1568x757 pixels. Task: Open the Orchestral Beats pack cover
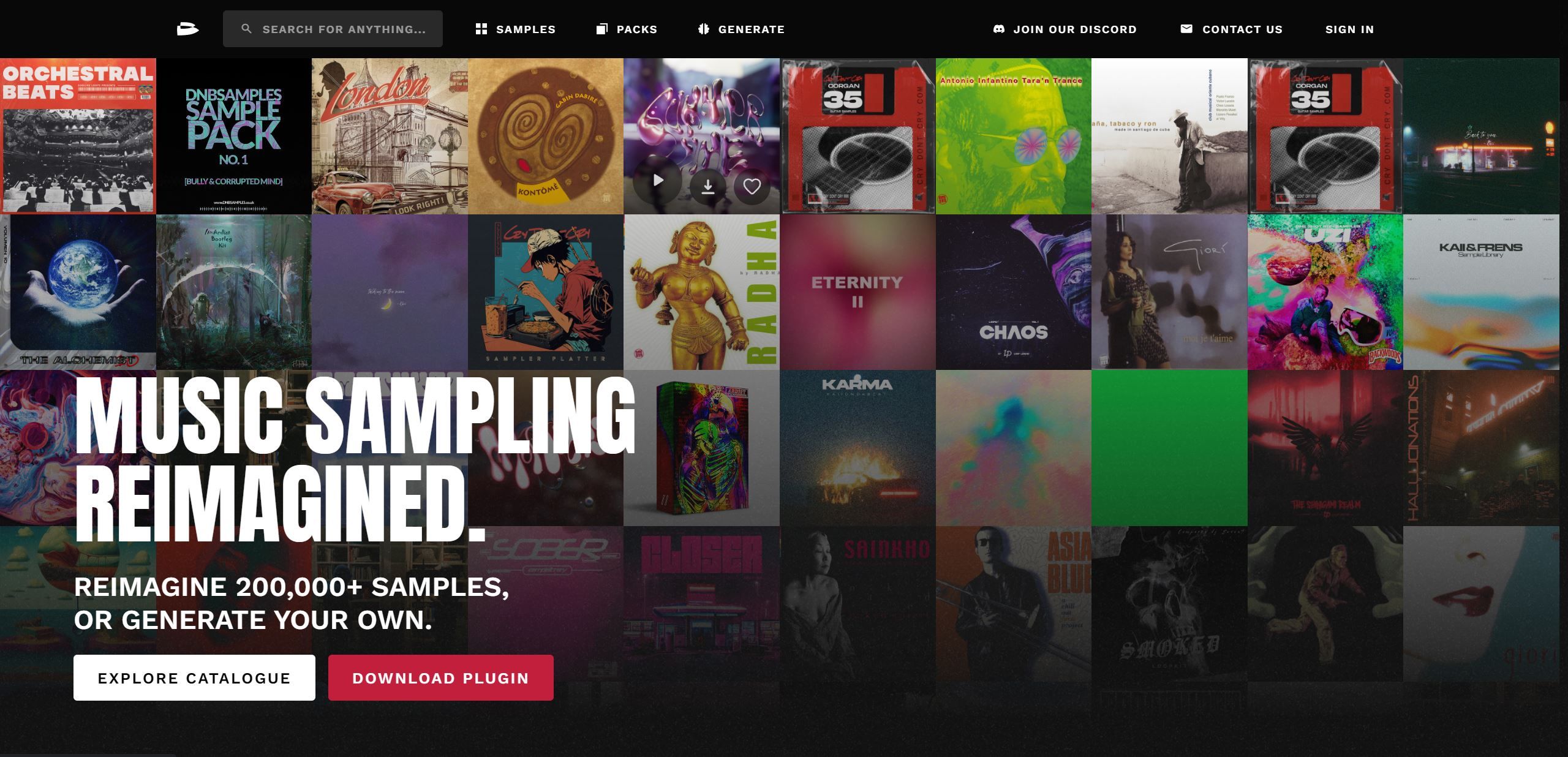click(78, 136)
